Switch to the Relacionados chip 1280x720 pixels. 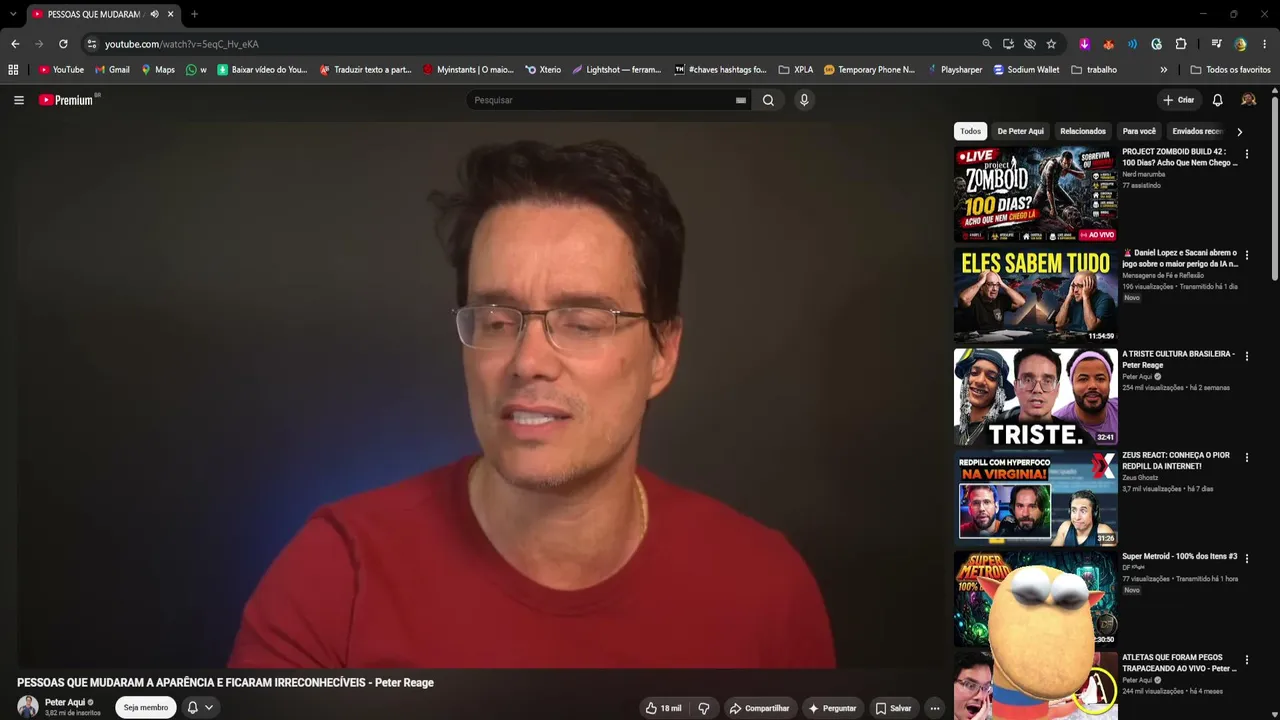coord(1083,131)
